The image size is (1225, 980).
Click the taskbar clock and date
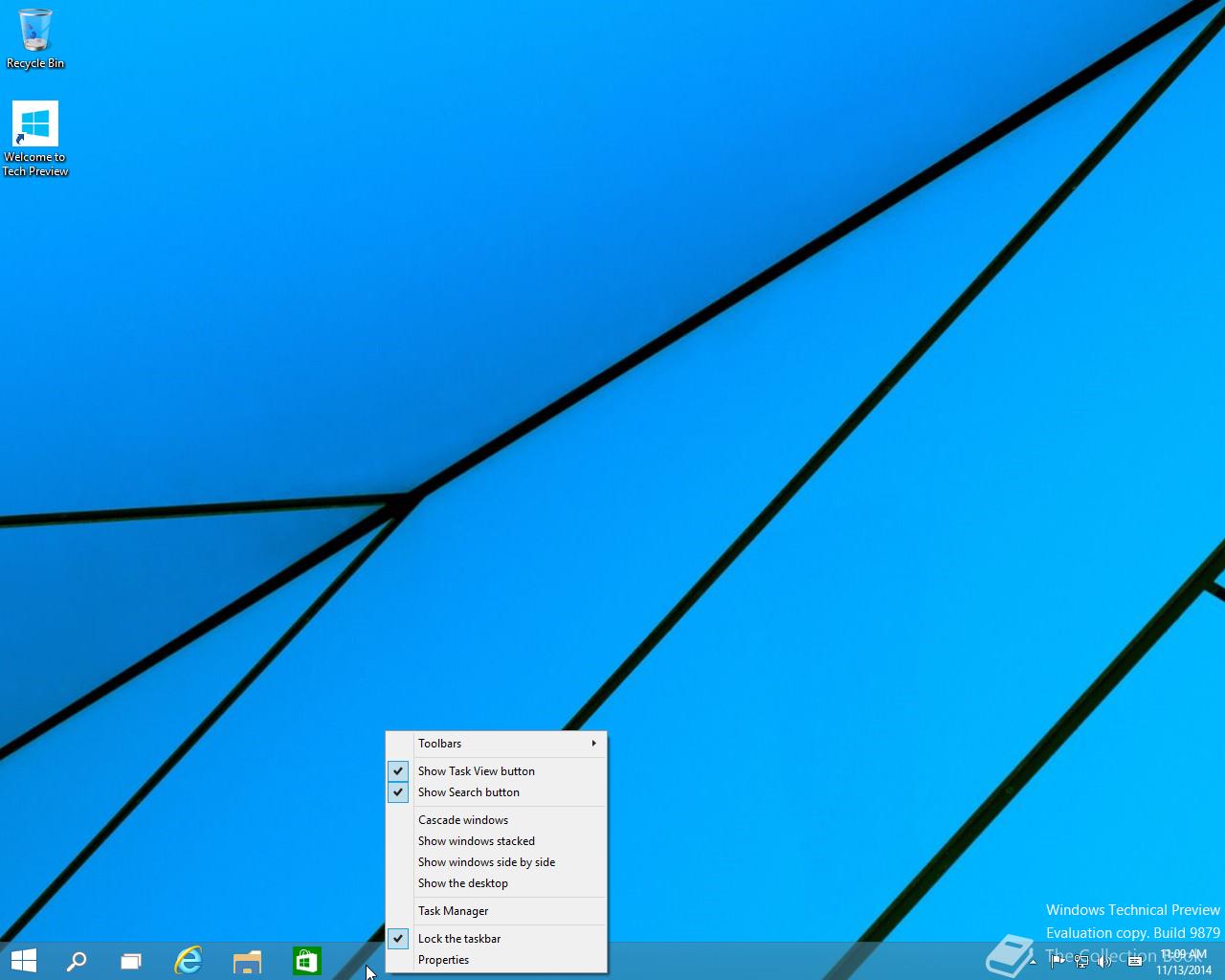click(x=1183, y=962)
